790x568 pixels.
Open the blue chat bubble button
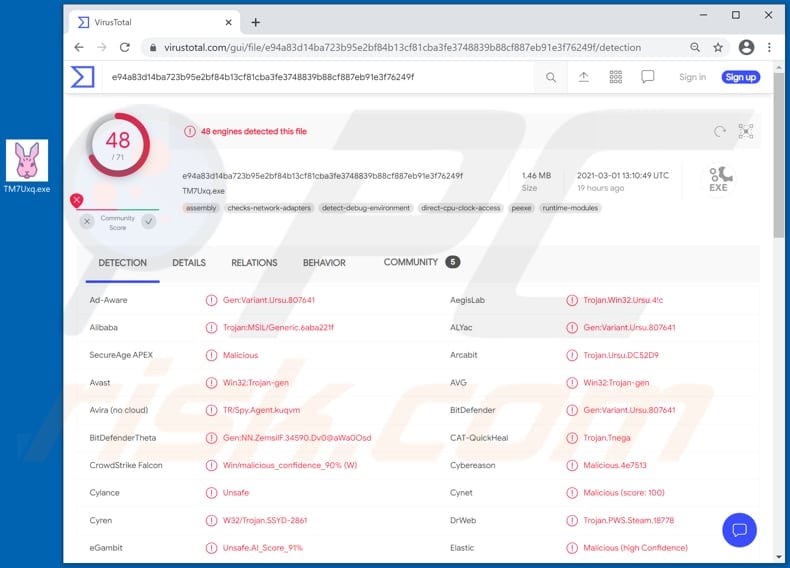739,530
